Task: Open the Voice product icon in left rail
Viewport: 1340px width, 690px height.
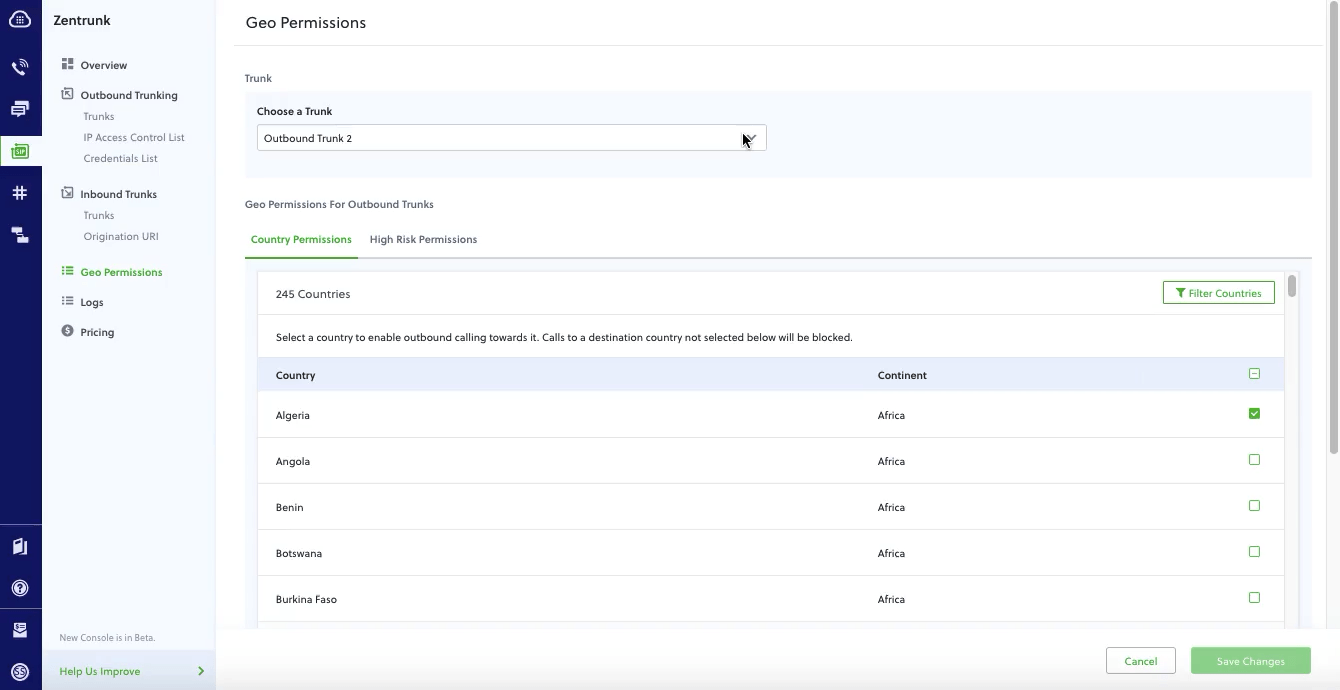Action: click(x=20, y=66)
